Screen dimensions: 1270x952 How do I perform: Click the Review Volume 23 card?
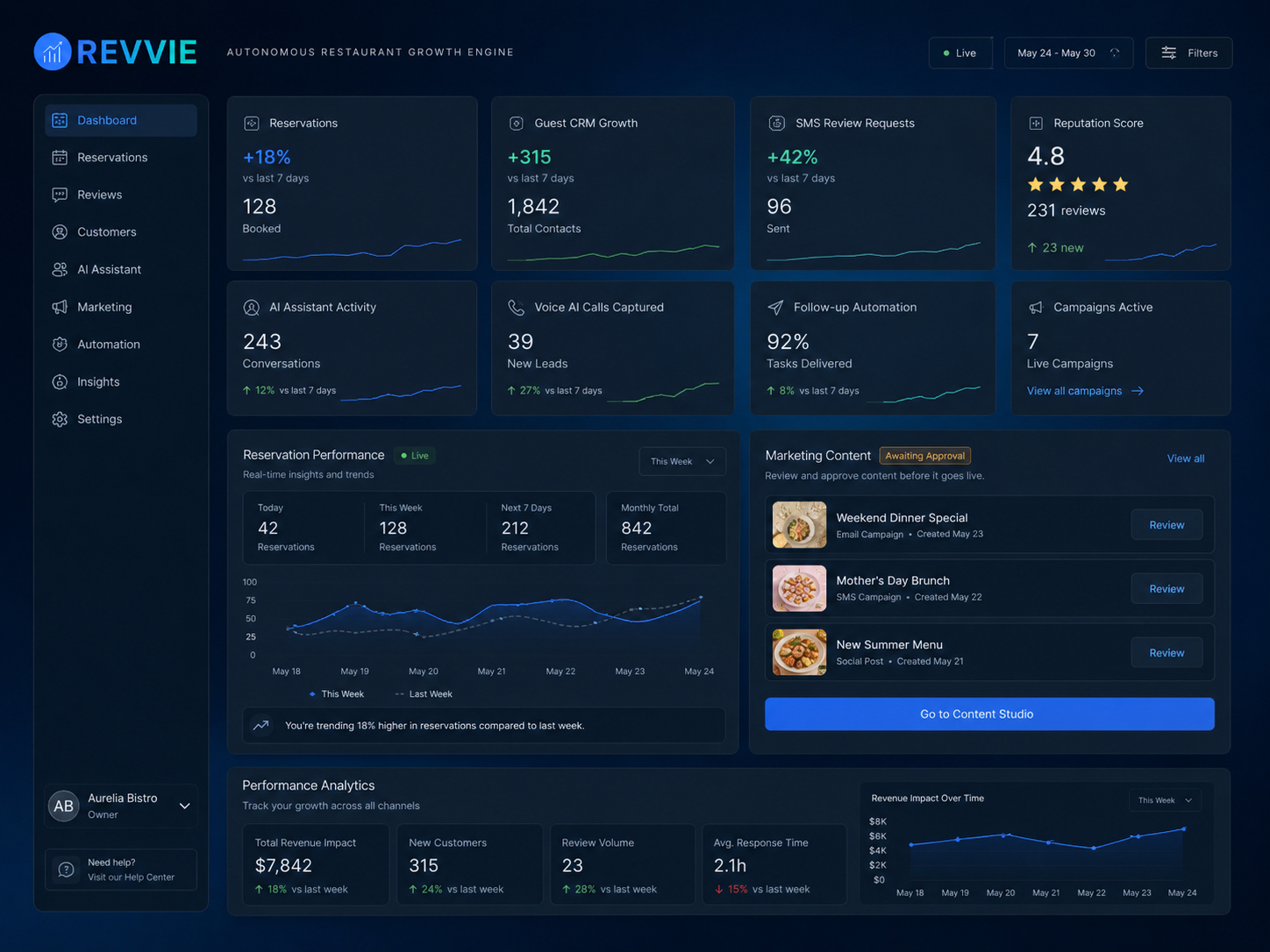(623, 864)
